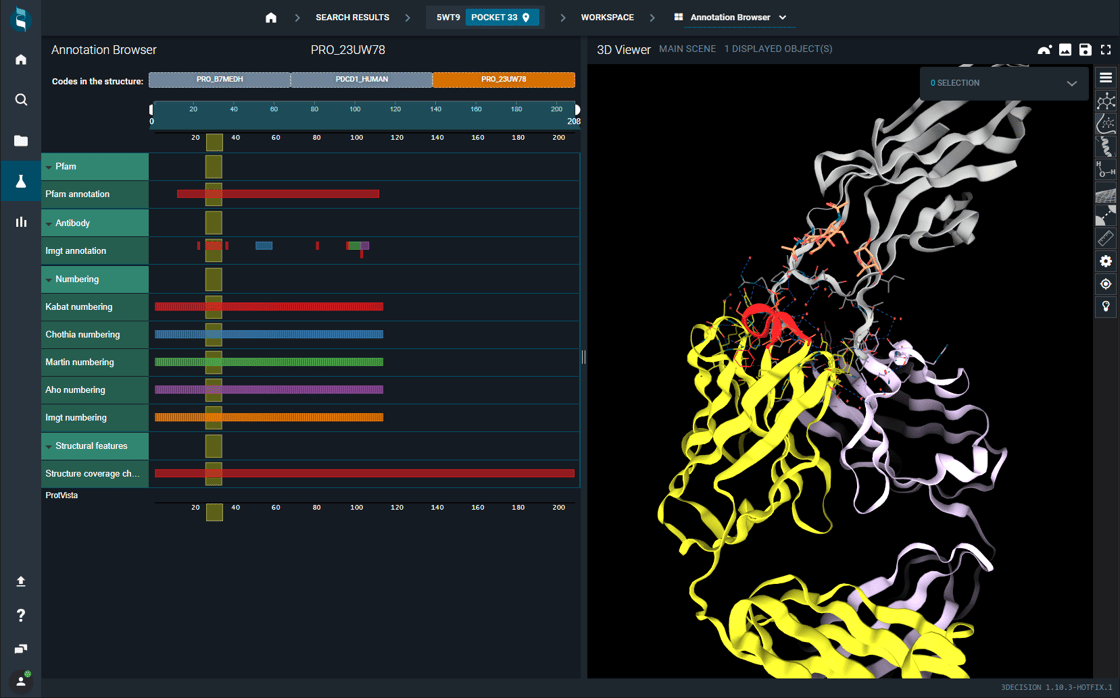Viewport: 1120px width, 698px height.
Task: Enter fullscreen mode in 3D Viewer
Action: click(x=1105, y=49)
